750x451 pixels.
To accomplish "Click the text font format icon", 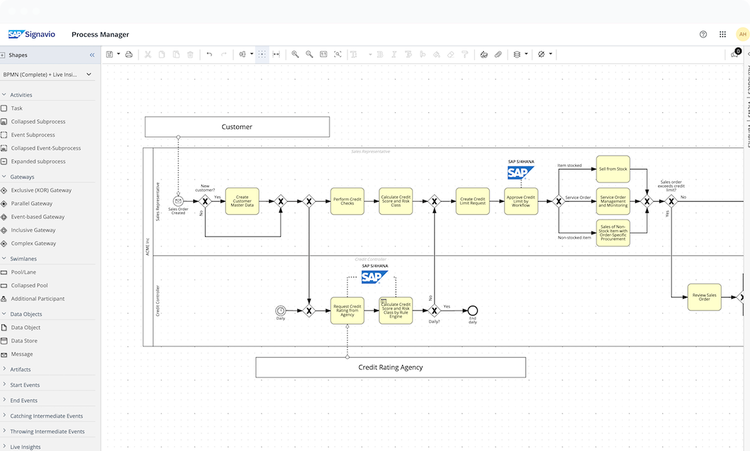I will [354, 55].
